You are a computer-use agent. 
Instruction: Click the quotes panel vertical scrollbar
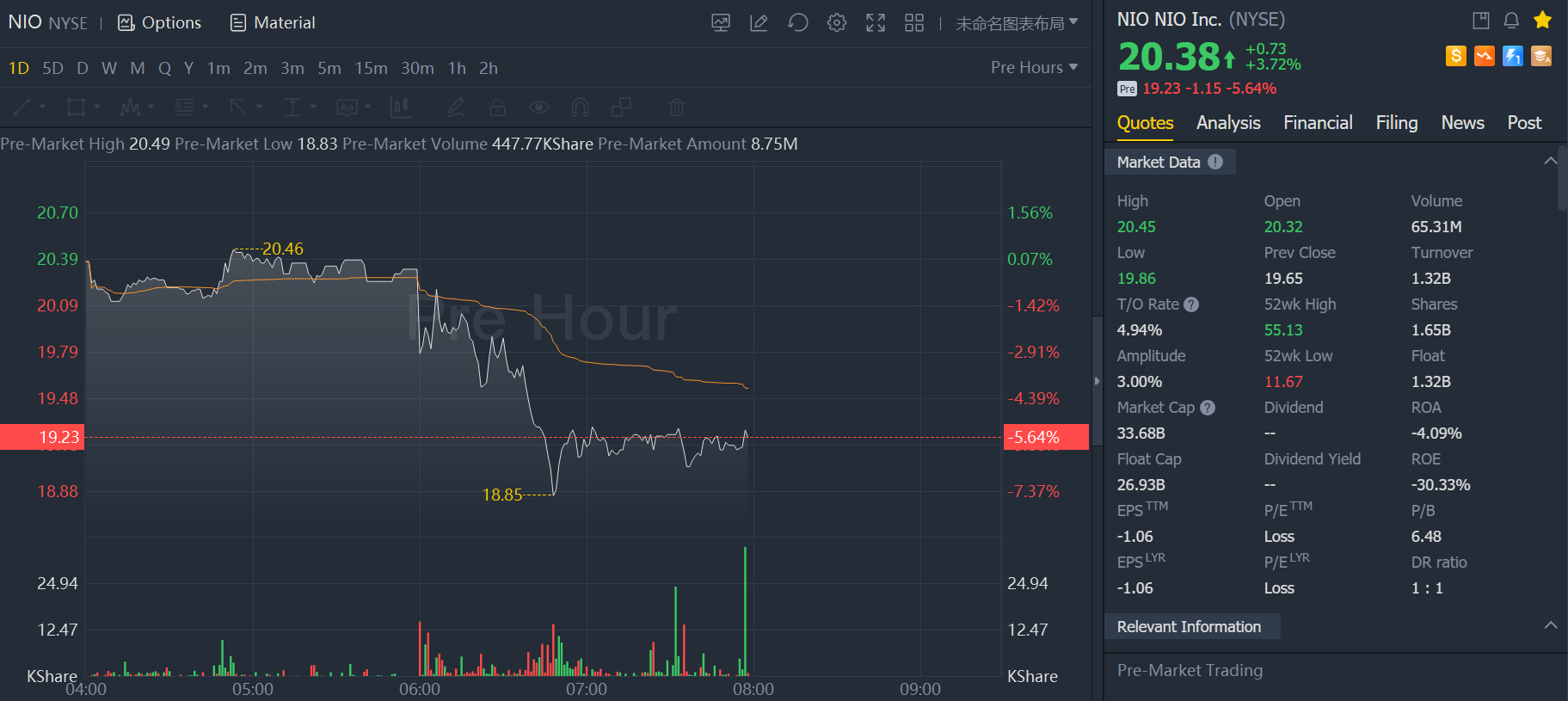1563,178
